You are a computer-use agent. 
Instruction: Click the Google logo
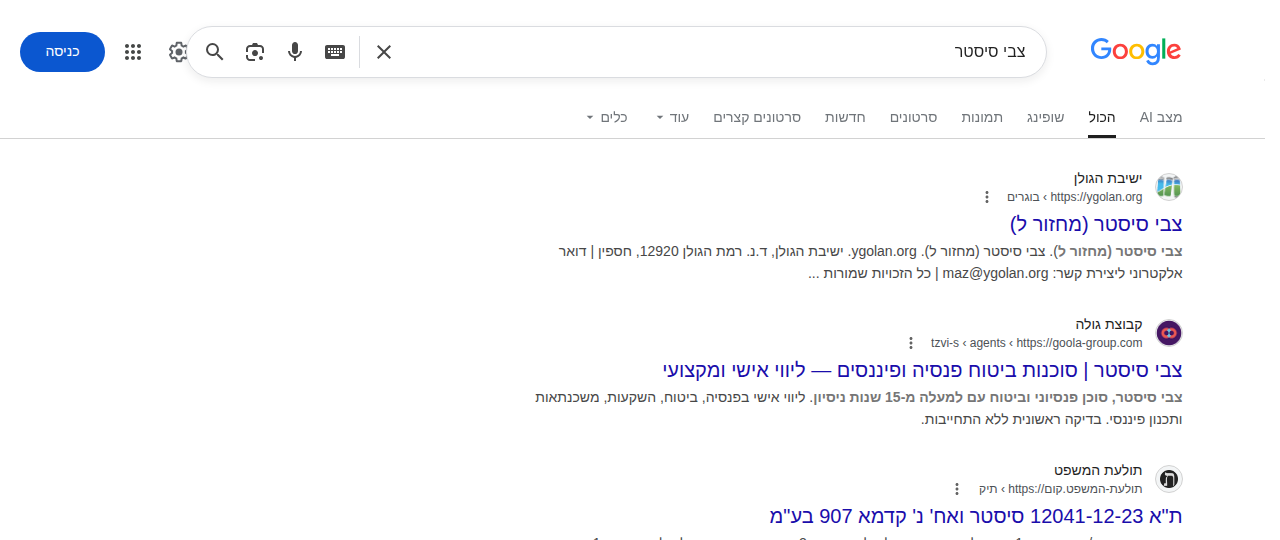[1136, 51]
